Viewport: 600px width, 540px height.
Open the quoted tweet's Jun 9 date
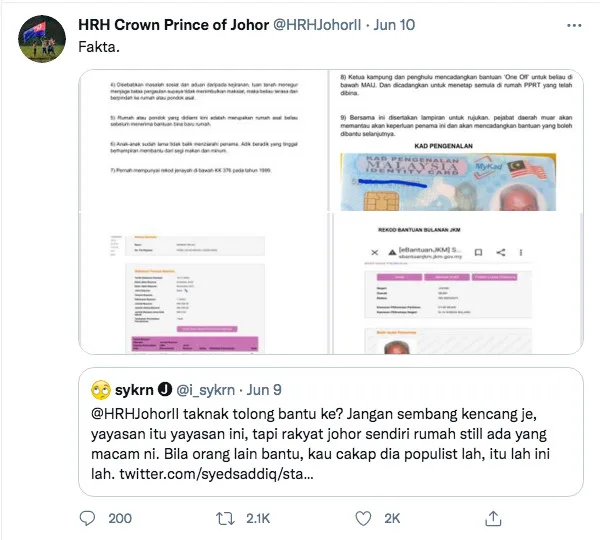[x=264, y=390]
